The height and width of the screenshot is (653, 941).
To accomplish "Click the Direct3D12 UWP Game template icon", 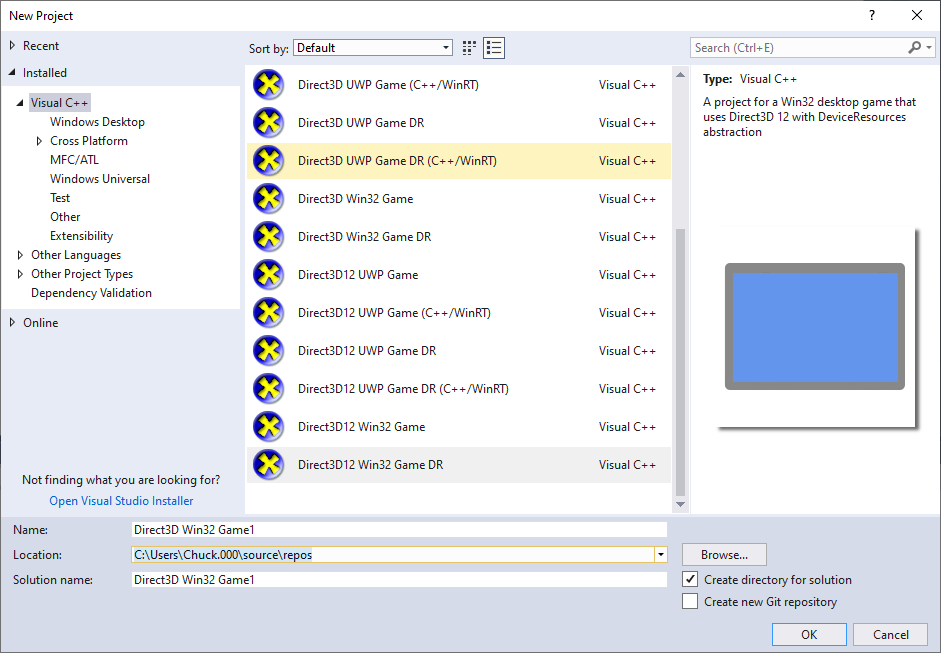I will 268,275.
